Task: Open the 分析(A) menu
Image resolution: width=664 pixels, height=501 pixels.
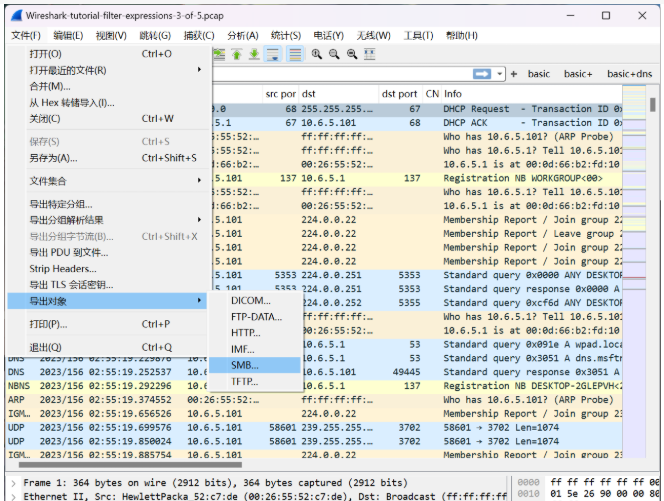Action: coord(243,36)
